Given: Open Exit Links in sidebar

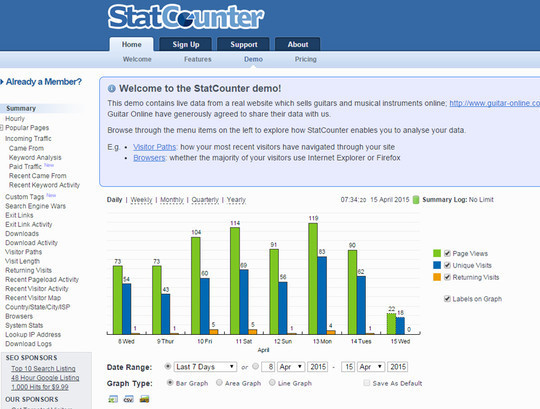Looking at the screenshot, I should click(x=19, y=216).
